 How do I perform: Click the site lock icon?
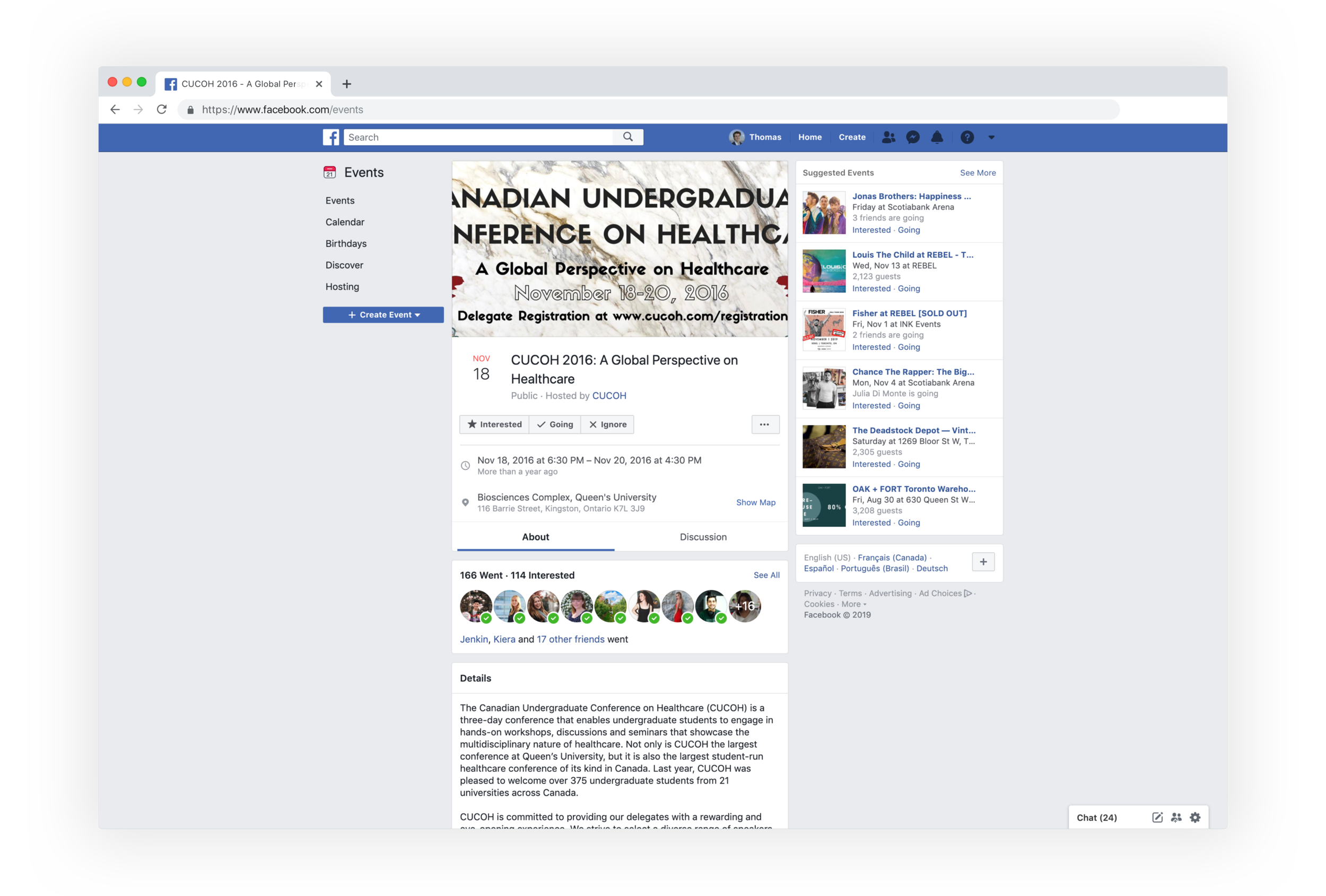pos(190,110)
